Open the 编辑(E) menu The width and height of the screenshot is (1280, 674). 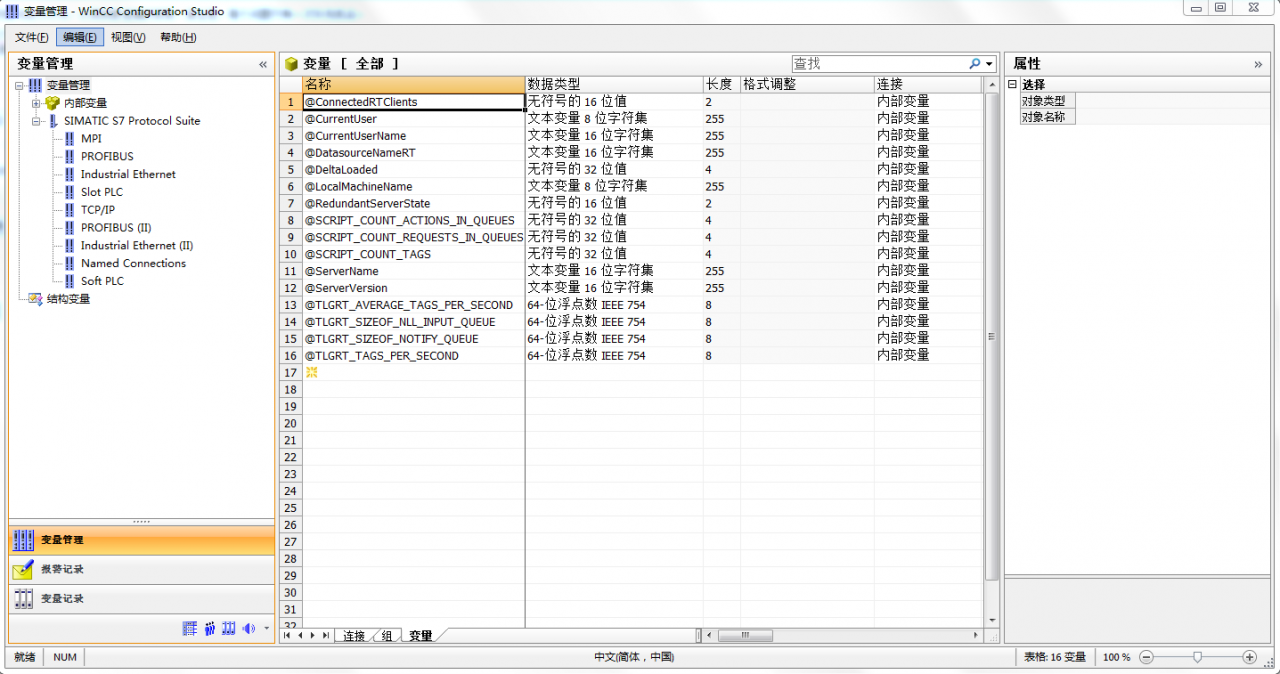click(x=80, y=37)
